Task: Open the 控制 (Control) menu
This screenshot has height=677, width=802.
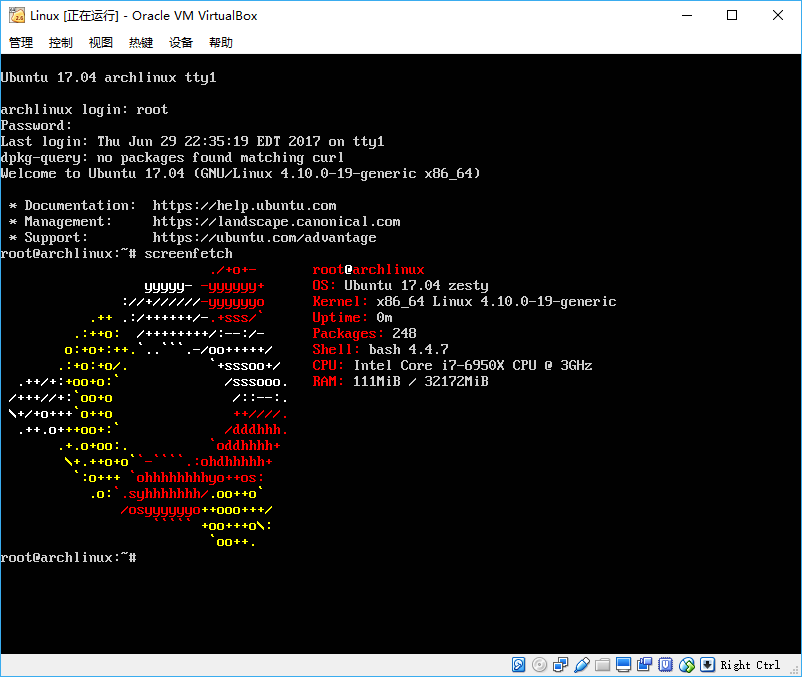Action: (61, 42)
